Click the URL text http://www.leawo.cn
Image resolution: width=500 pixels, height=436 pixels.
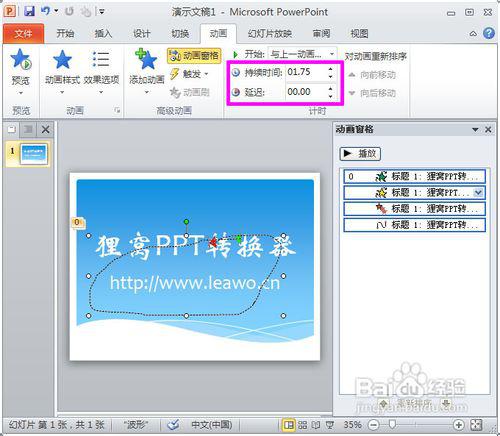pyautogui.click(x=195, y=283)
